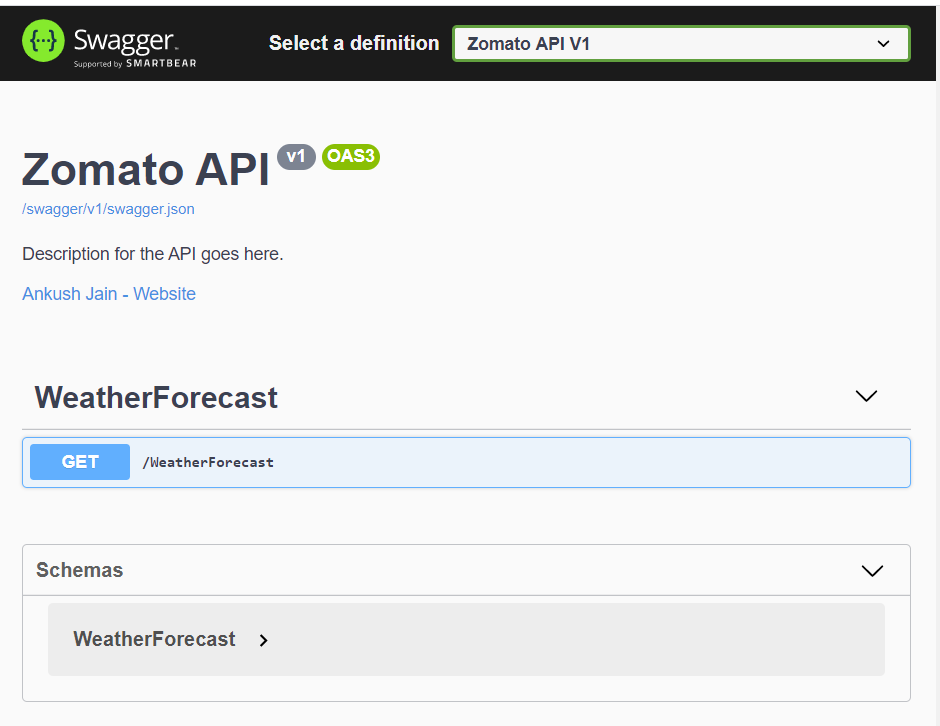The image size is (940, 726).
Task: Choose Zomato API V1 from the selector
Action: (x=681, y=43)
